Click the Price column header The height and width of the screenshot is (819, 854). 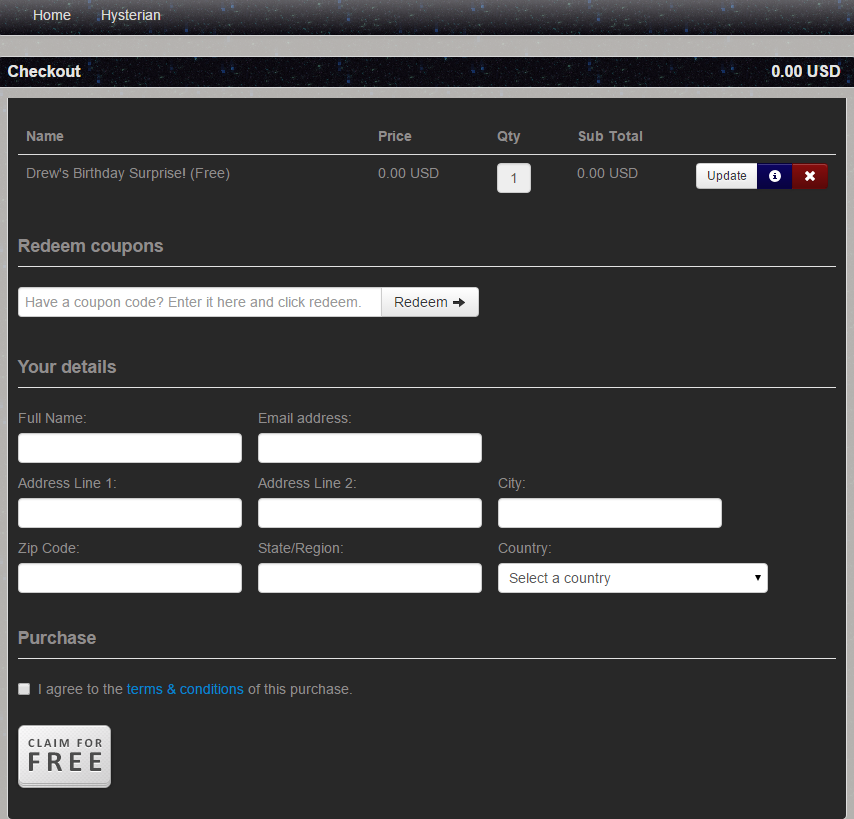pos(395,136)
